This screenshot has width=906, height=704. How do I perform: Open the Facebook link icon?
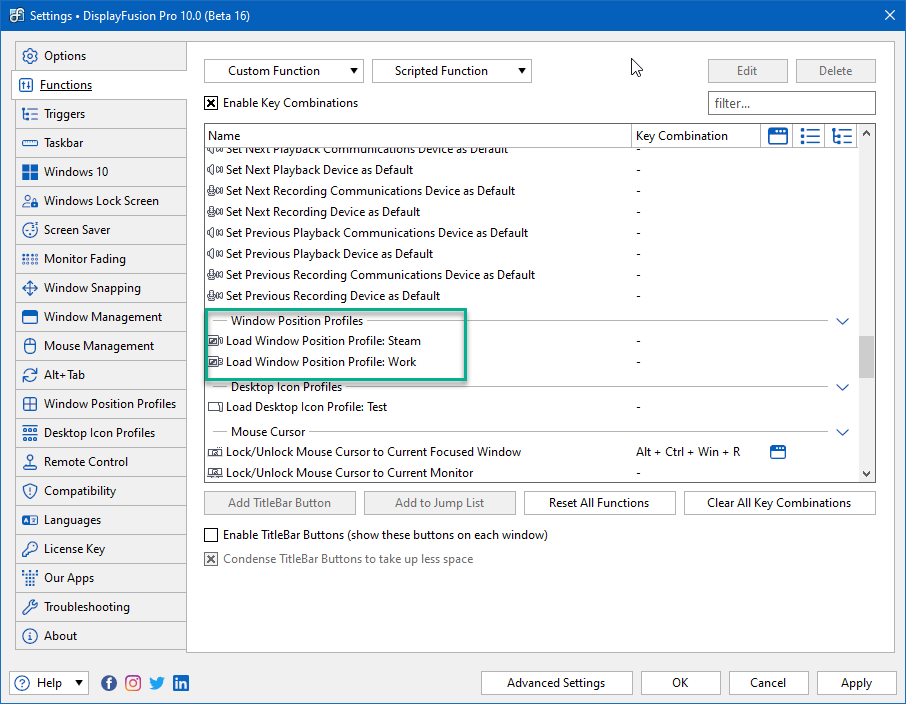[x=109, y=683]
